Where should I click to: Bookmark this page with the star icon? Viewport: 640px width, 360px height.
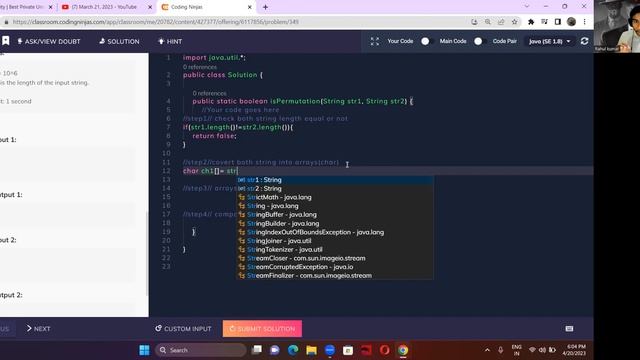tap(514, 22)
